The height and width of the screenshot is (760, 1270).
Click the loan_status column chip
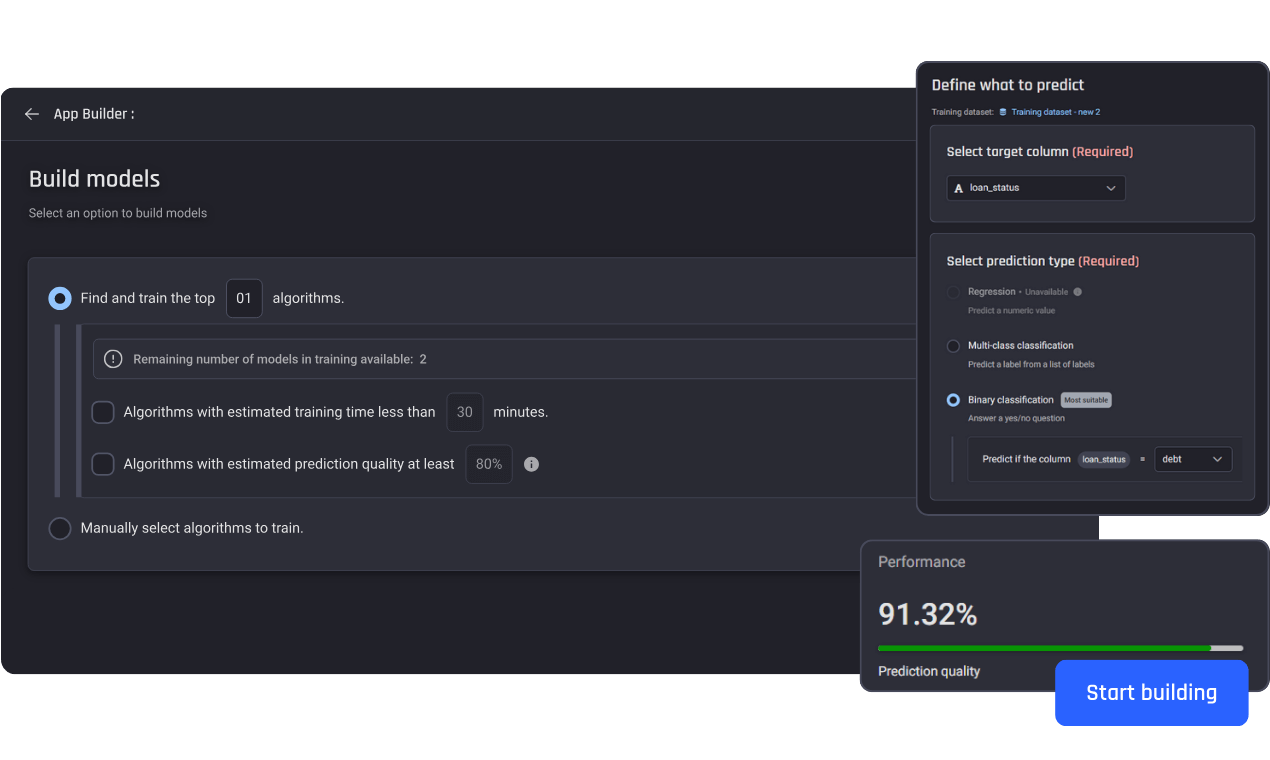1104,459
